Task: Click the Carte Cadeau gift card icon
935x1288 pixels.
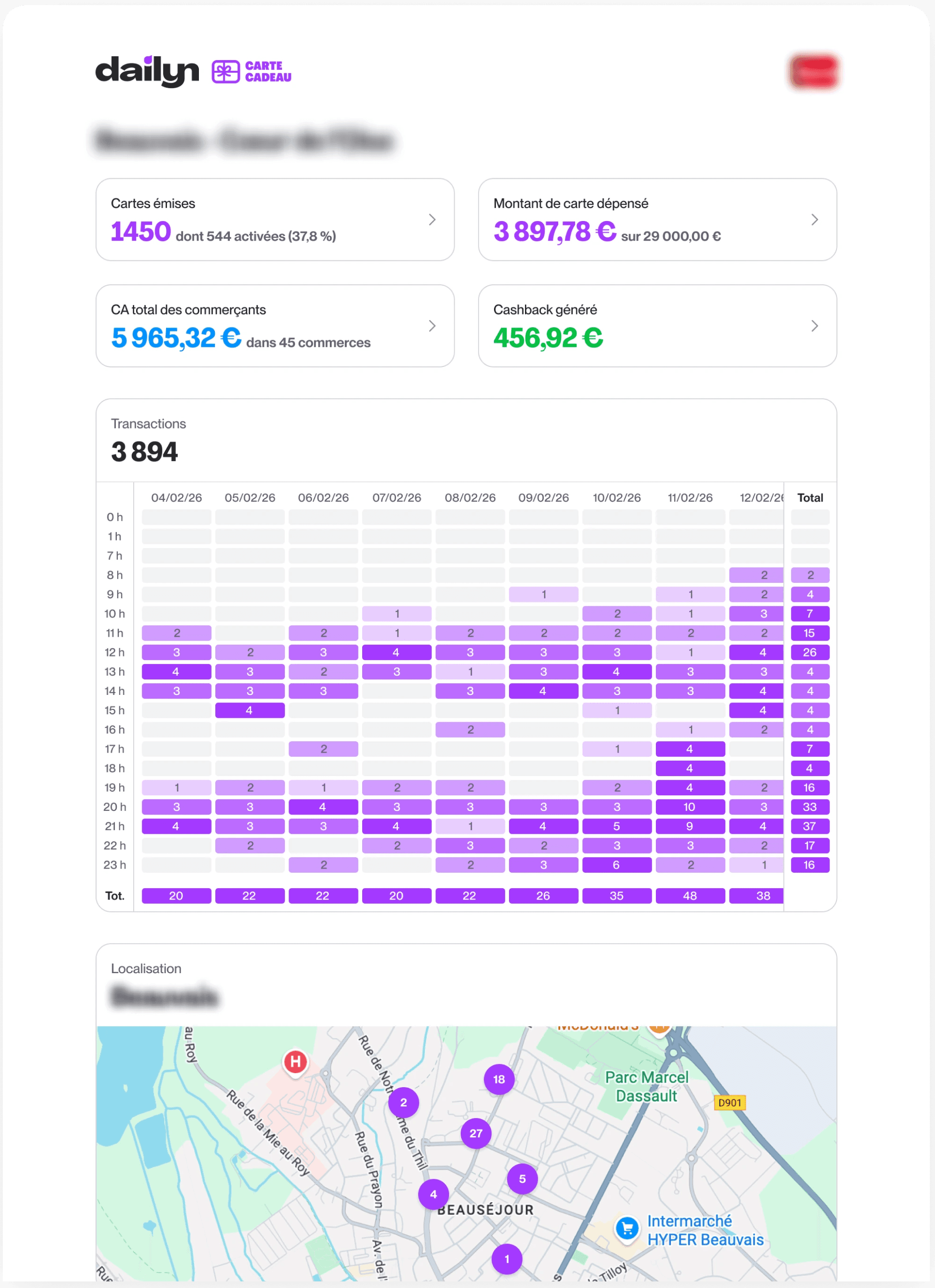Action: (226, 72)
